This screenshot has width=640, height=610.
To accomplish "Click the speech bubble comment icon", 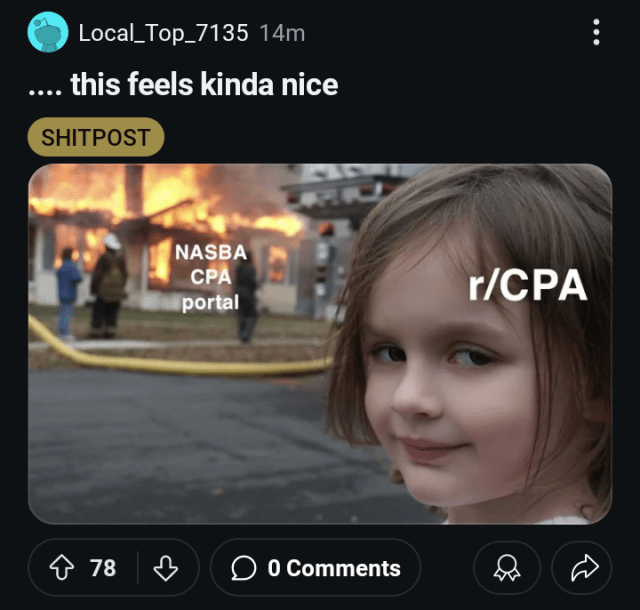I will coord(243,568).
